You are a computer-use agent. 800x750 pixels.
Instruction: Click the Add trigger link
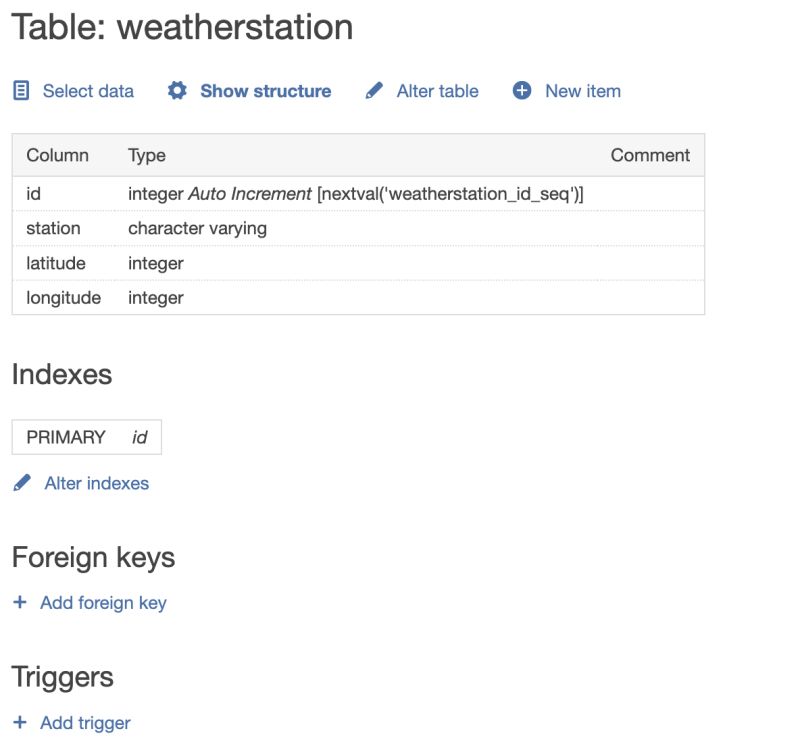(x=85, y=722)
